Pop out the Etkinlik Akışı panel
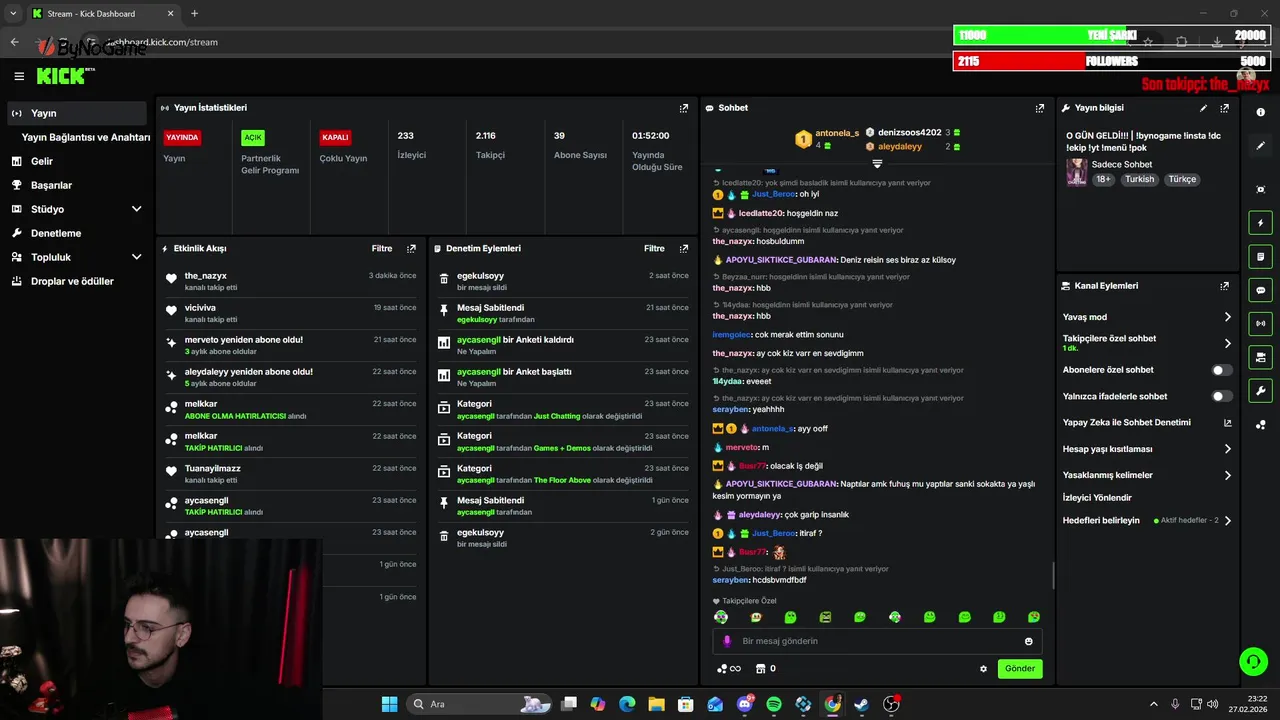Viewport: 1280px width, 720px height. click(x=411, y=248)
